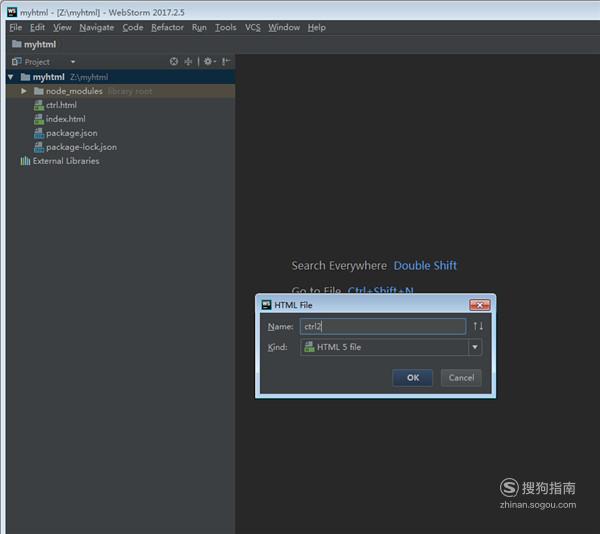This screenshot has height=534, width=600.
Task: Open Project panel settings gear
Action: (209, 62)
